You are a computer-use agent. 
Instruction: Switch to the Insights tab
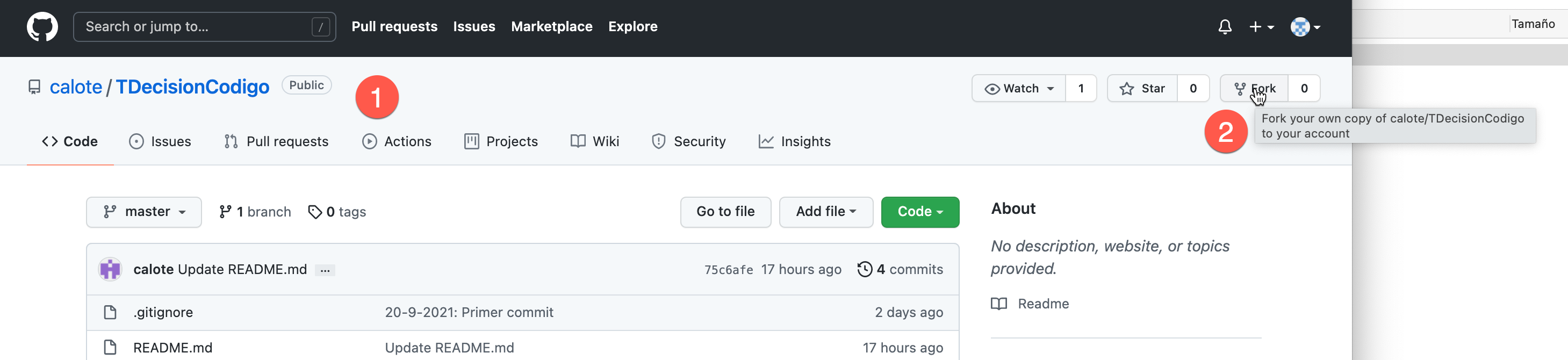click(794, 141)
